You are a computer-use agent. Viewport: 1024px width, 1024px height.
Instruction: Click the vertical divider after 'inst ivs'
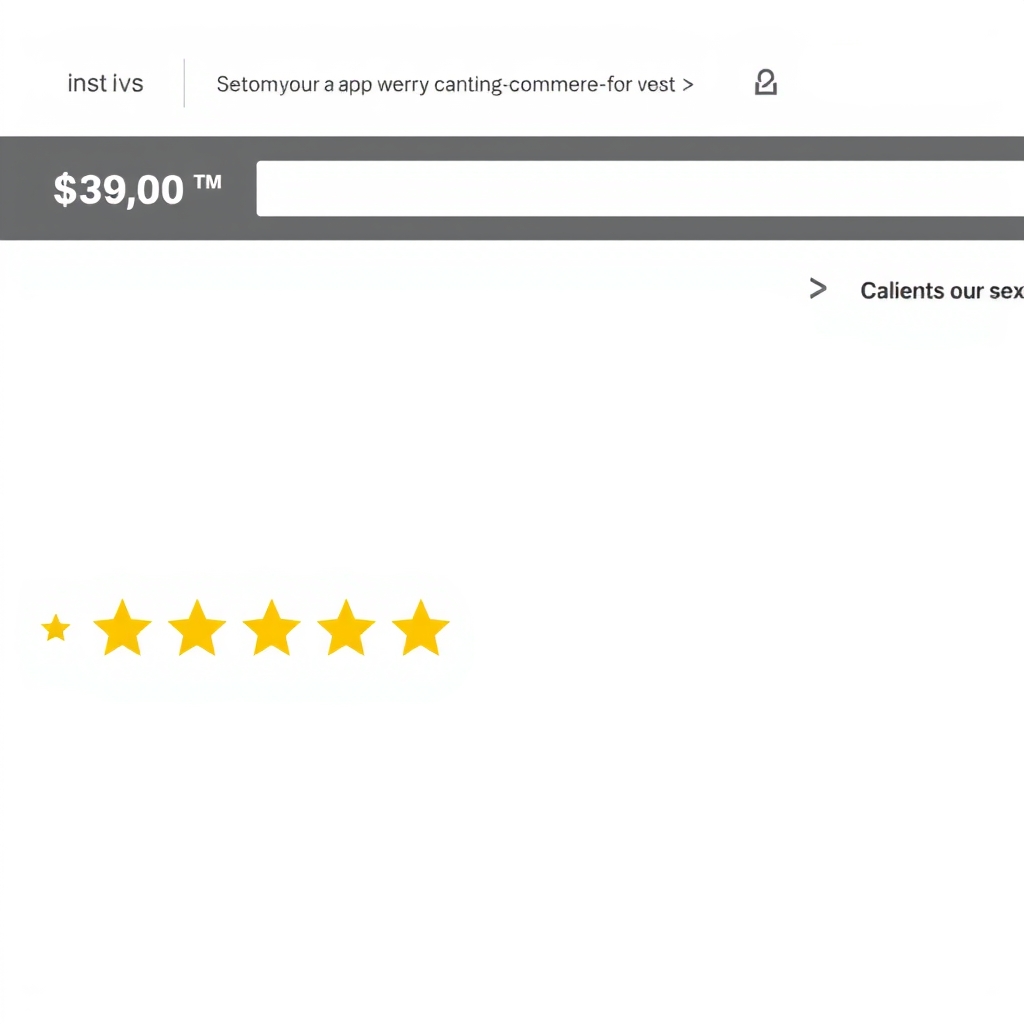tap(184, 83)
